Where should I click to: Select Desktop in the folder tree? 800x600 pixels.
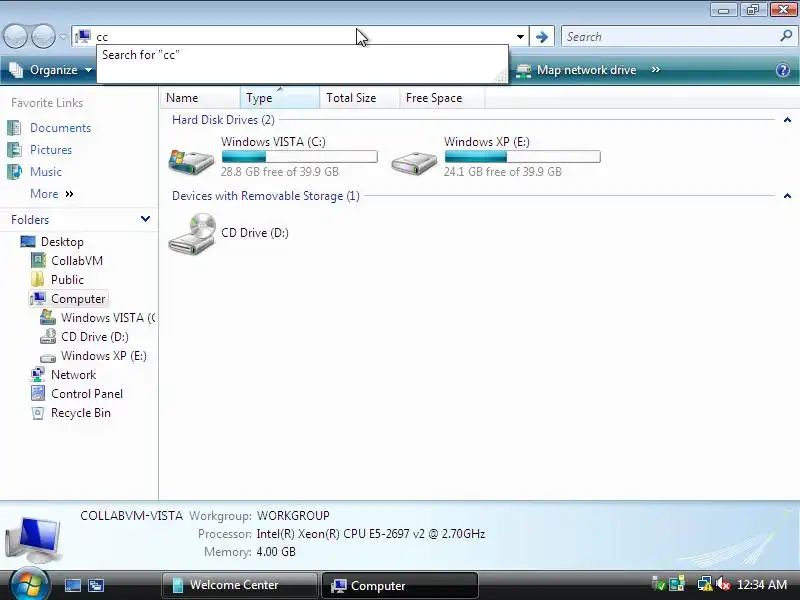coord(62,241)
